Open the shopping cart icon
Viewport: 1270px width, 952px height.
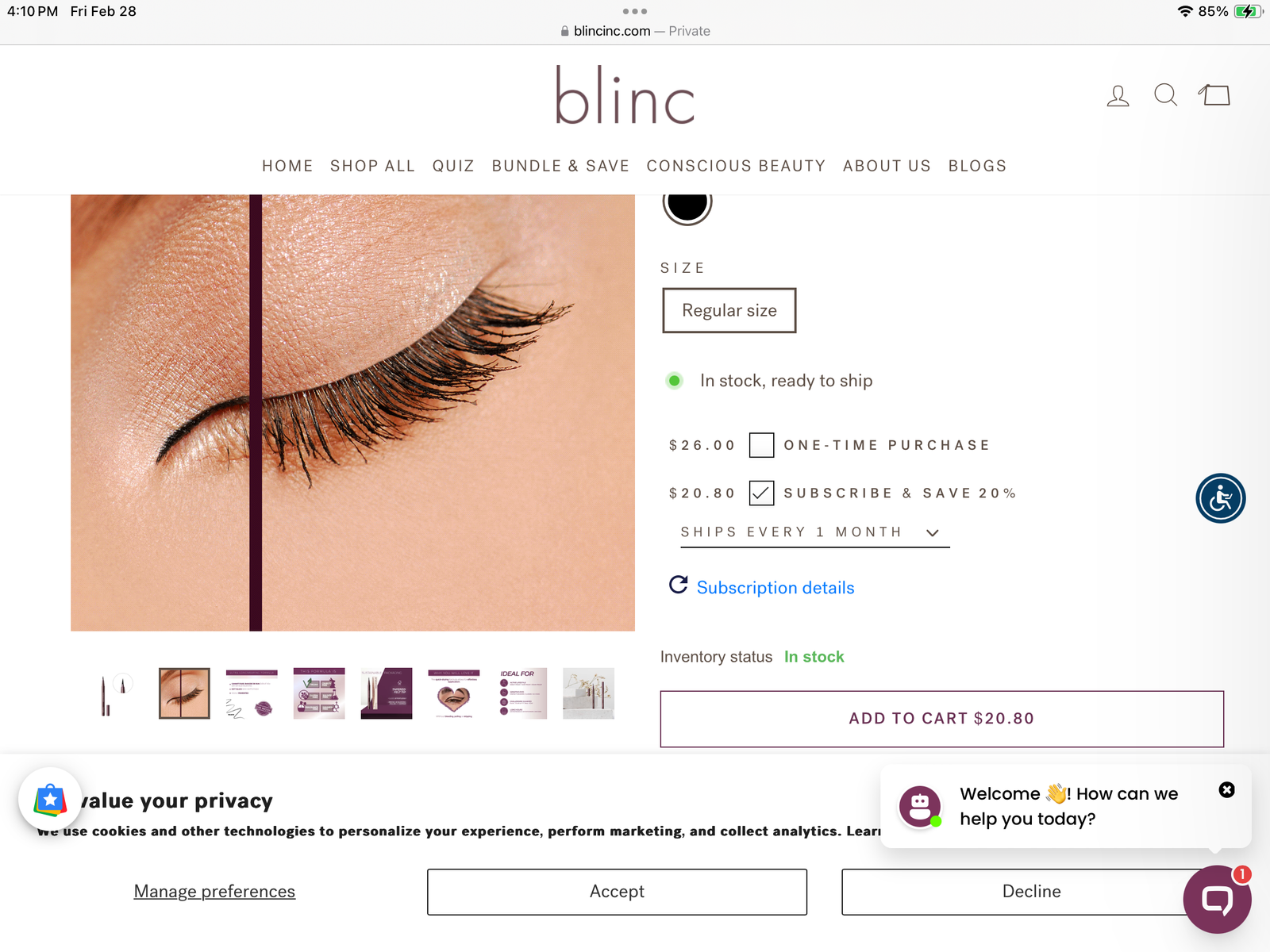[x=1214, y=95]
